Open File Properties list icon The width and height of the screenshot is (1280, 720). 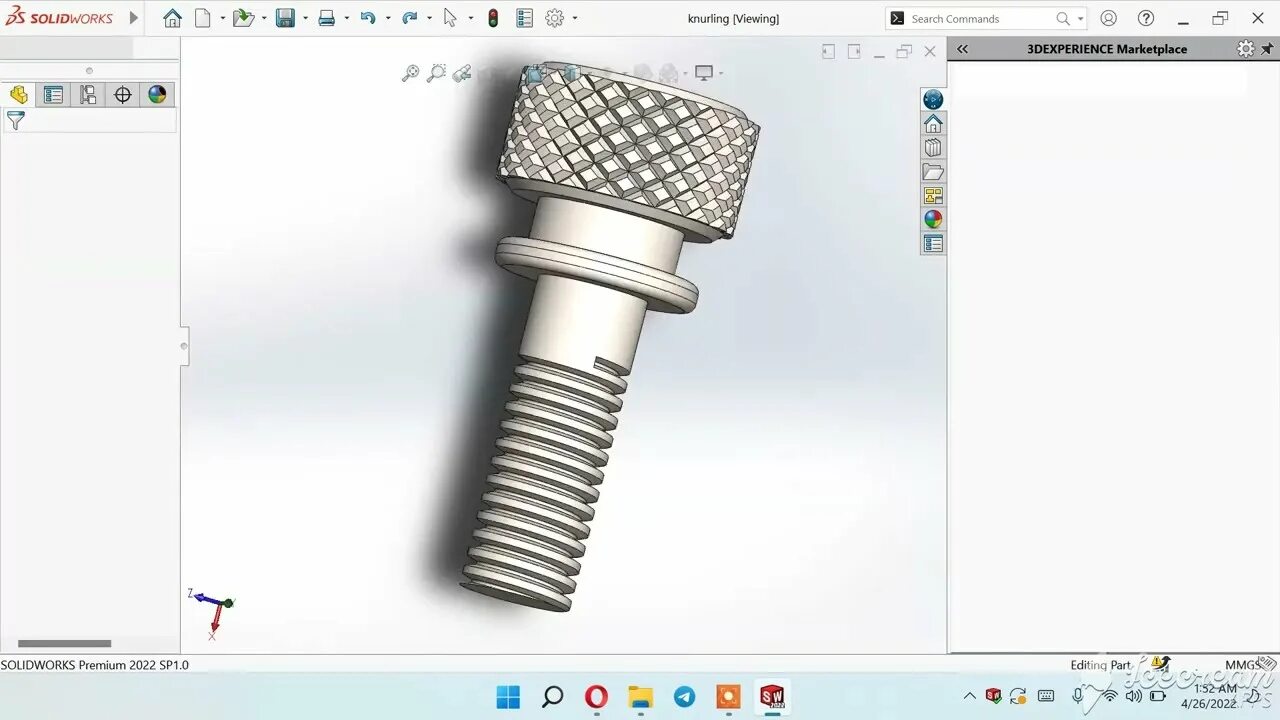coord(525,18)
